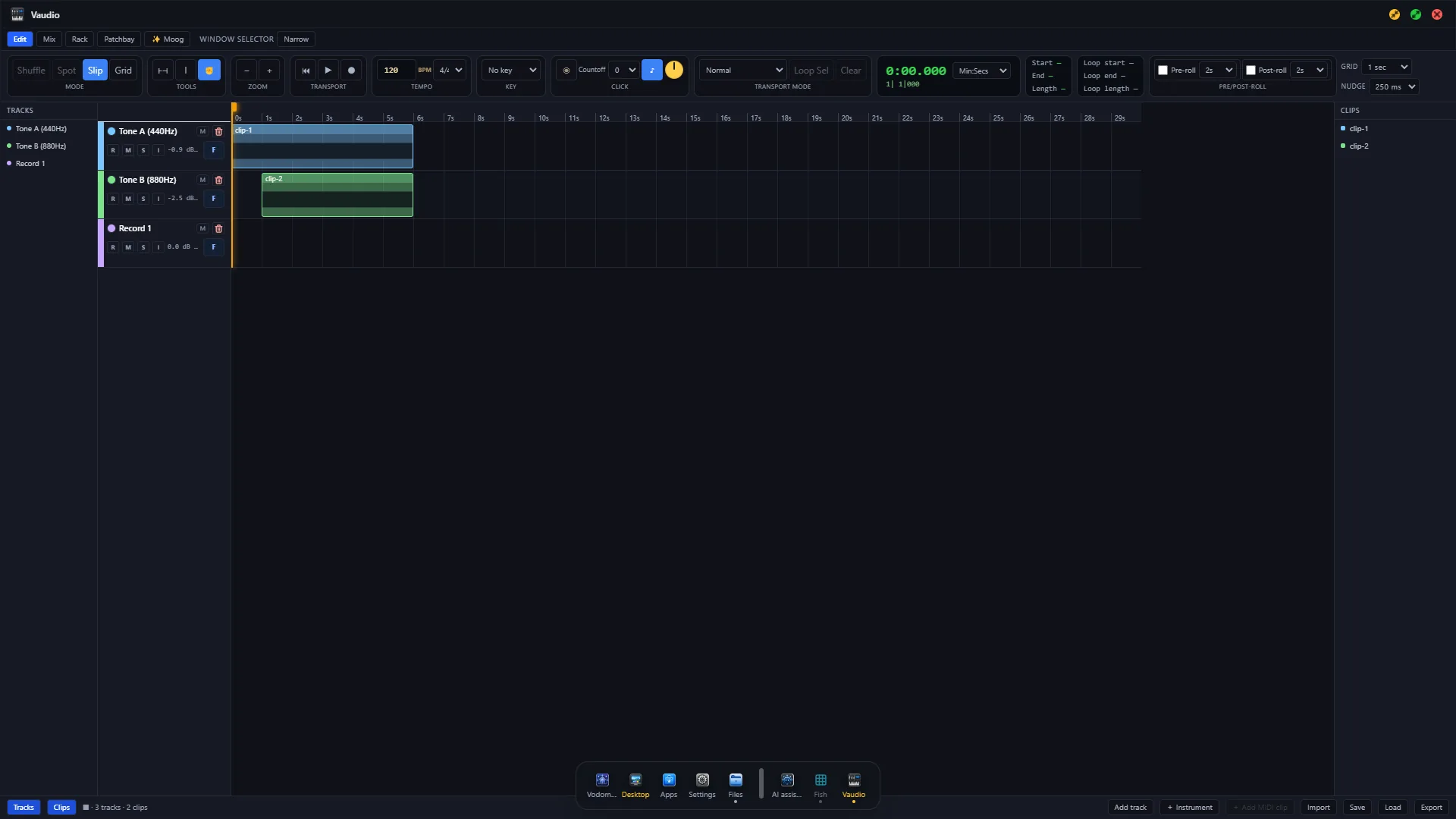1456x819 pixels.
Task: Zoom out the timeline with minus button
Action: (x=246, y=71)
